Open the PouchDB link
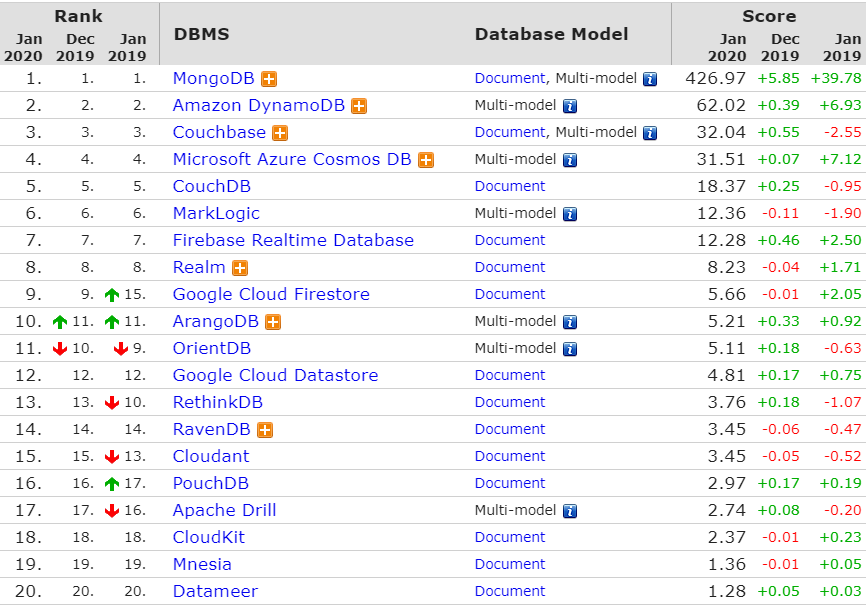Viewport: 868px width, 607px height. coord(210,484)
